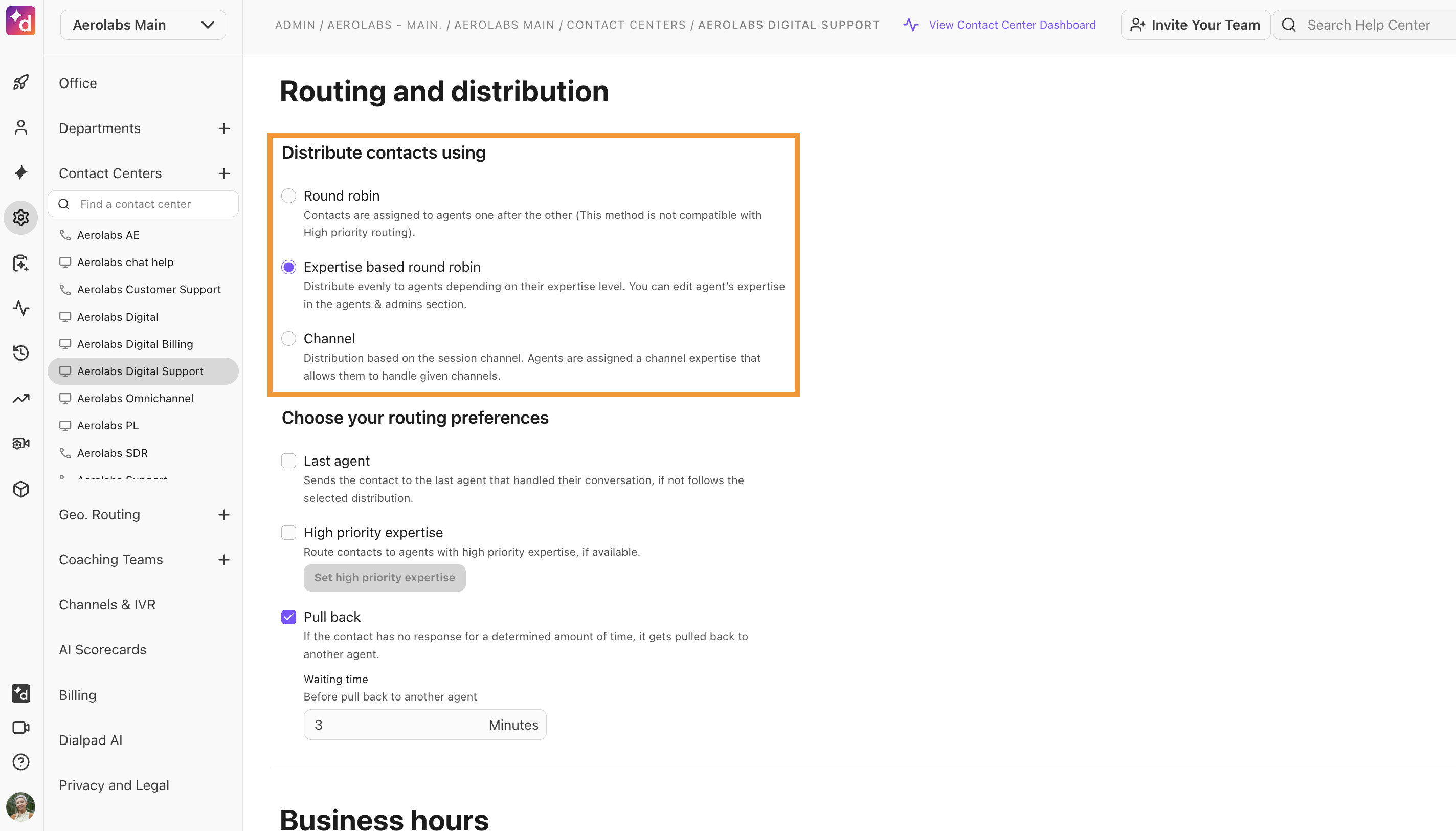Screen dimensions: 1456x831
Task: Open the Aerolabs Main office dropdown
Action: point(143,25)
